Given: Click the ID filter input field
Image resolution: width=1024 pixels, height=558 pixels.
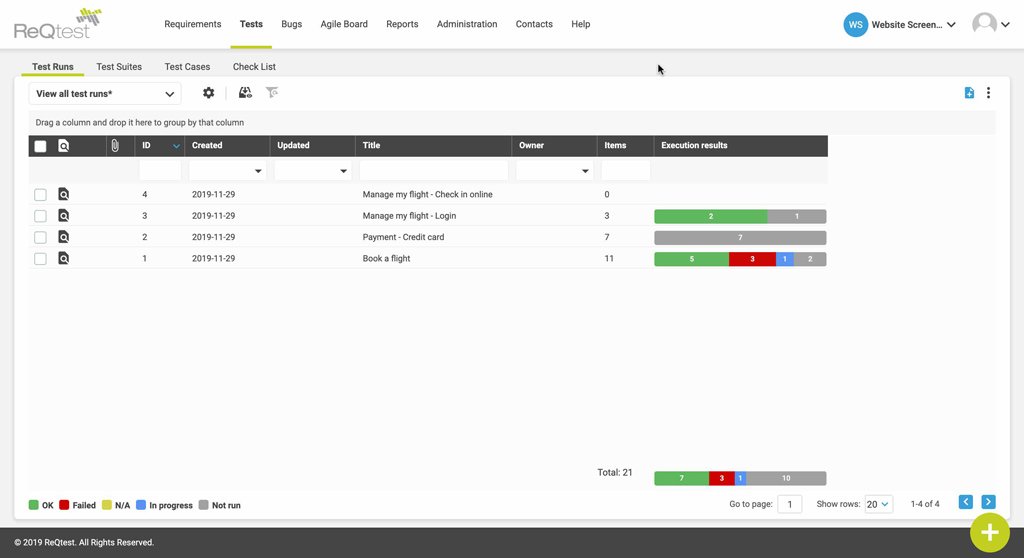Looking at the screenshot, I should click(x=160, y=171).
